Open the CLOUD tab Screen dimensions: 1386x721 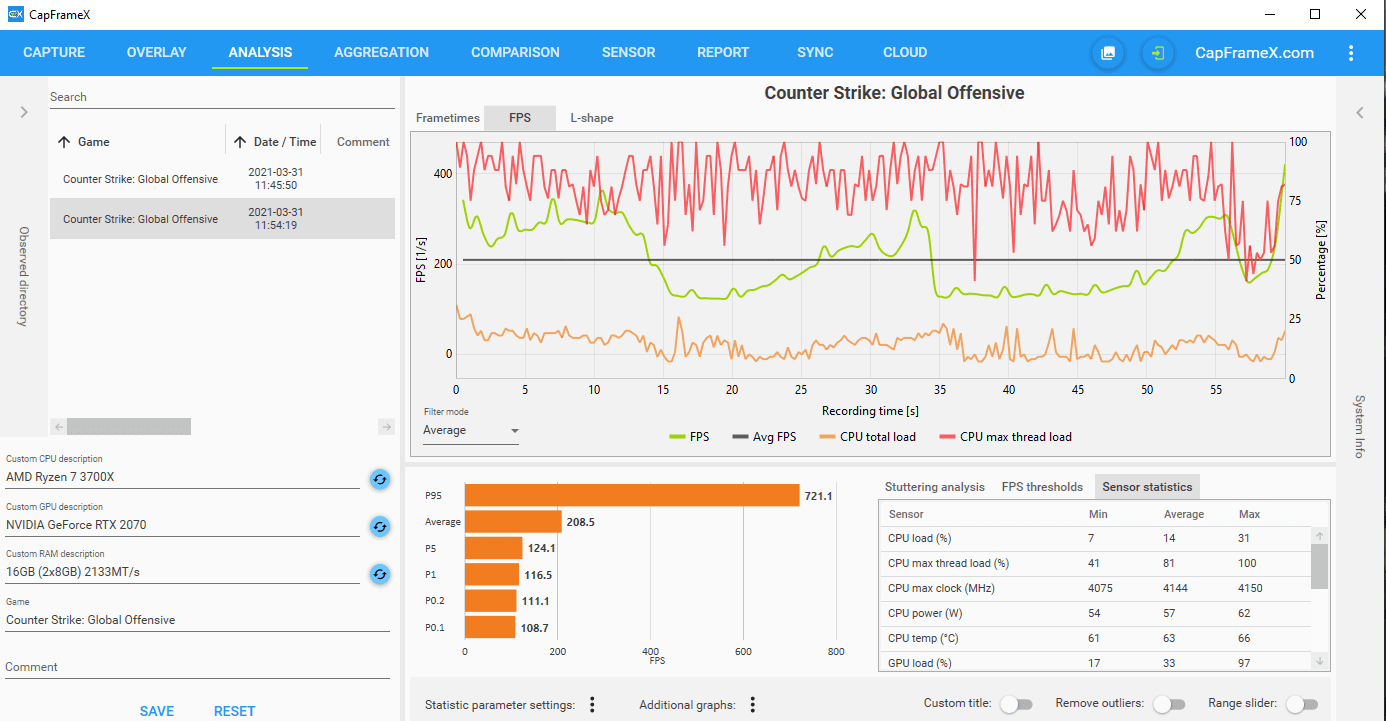pyautogui.click(x=905, y=53)
